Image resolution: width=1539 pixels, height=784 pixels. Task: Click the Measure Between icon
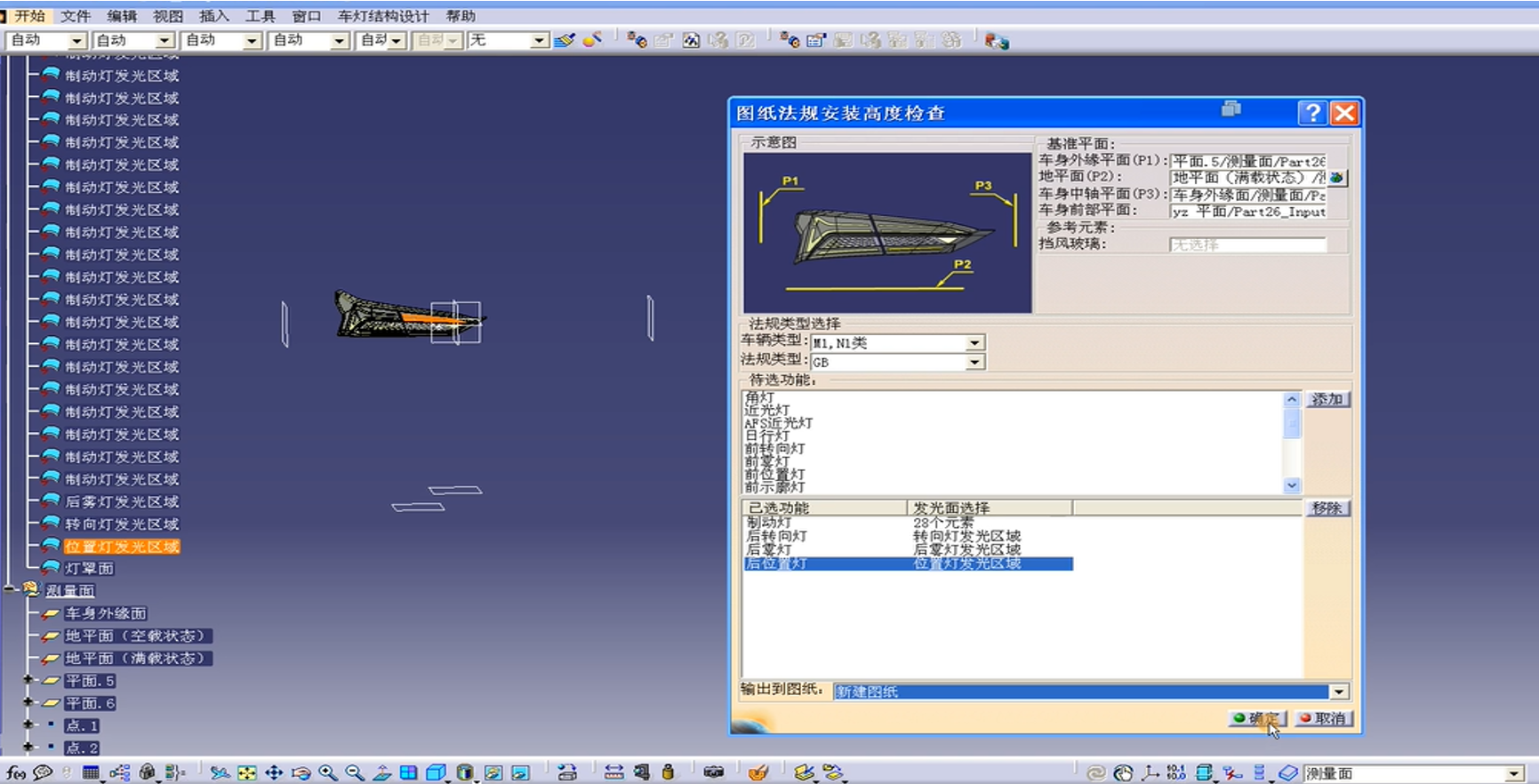pos(613,772)
